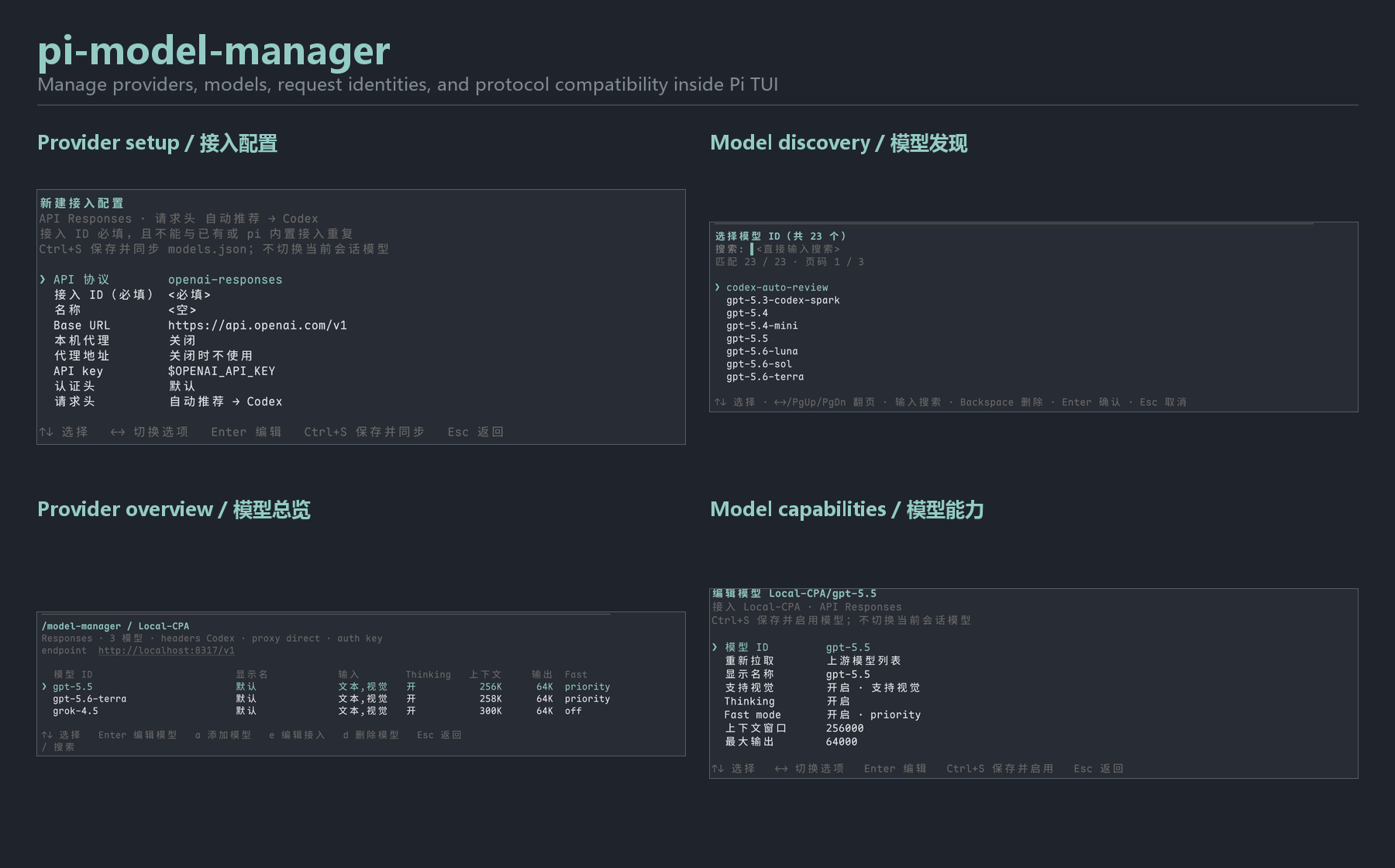Screen dimensions: 1395x868
Task: Click d 删除模型 hint in overview
Action: 370,735
